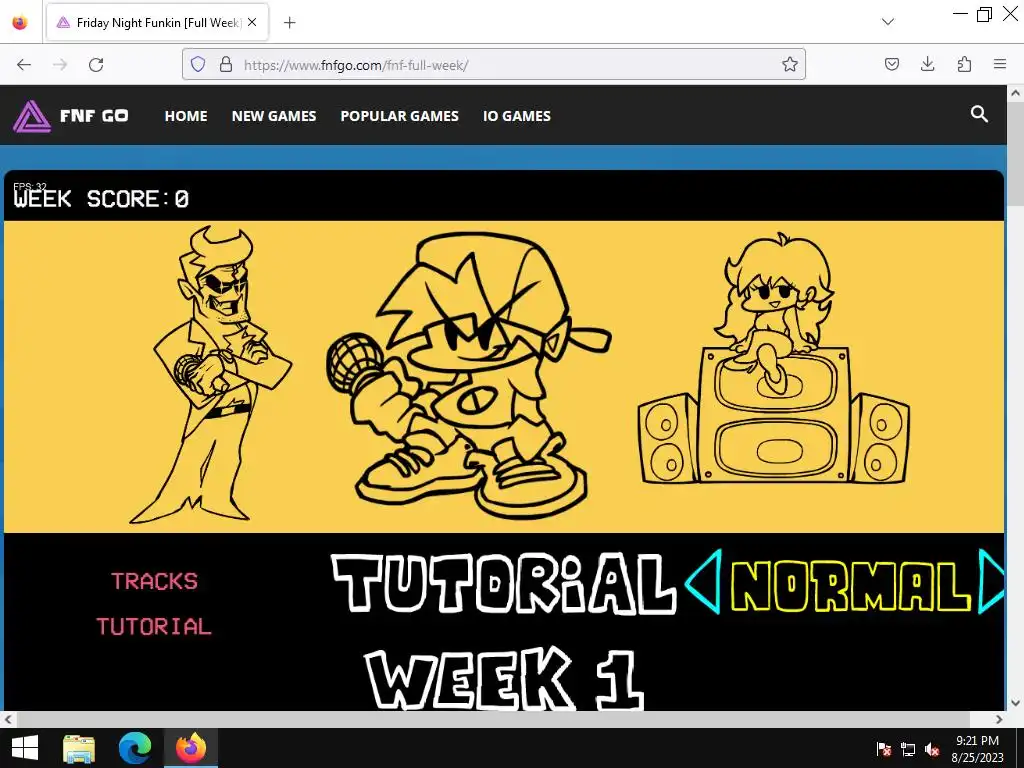Click the flag notification tray icon

pyautogui.click(x=884, y=749)
